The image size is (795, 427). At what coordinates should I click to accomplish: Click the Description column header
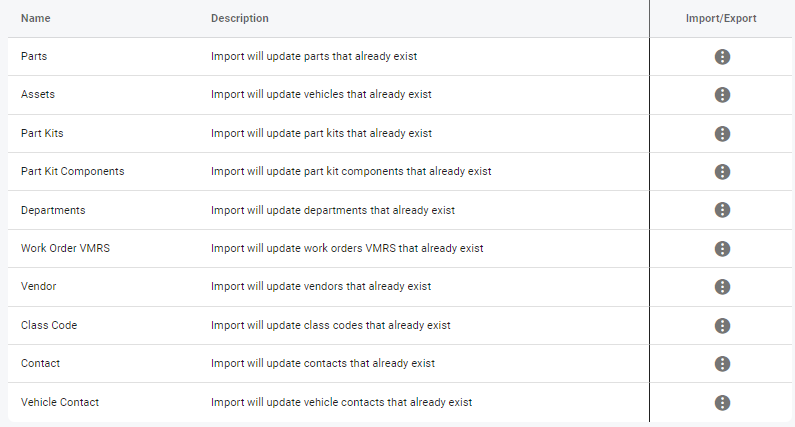[x=240, y=19]
